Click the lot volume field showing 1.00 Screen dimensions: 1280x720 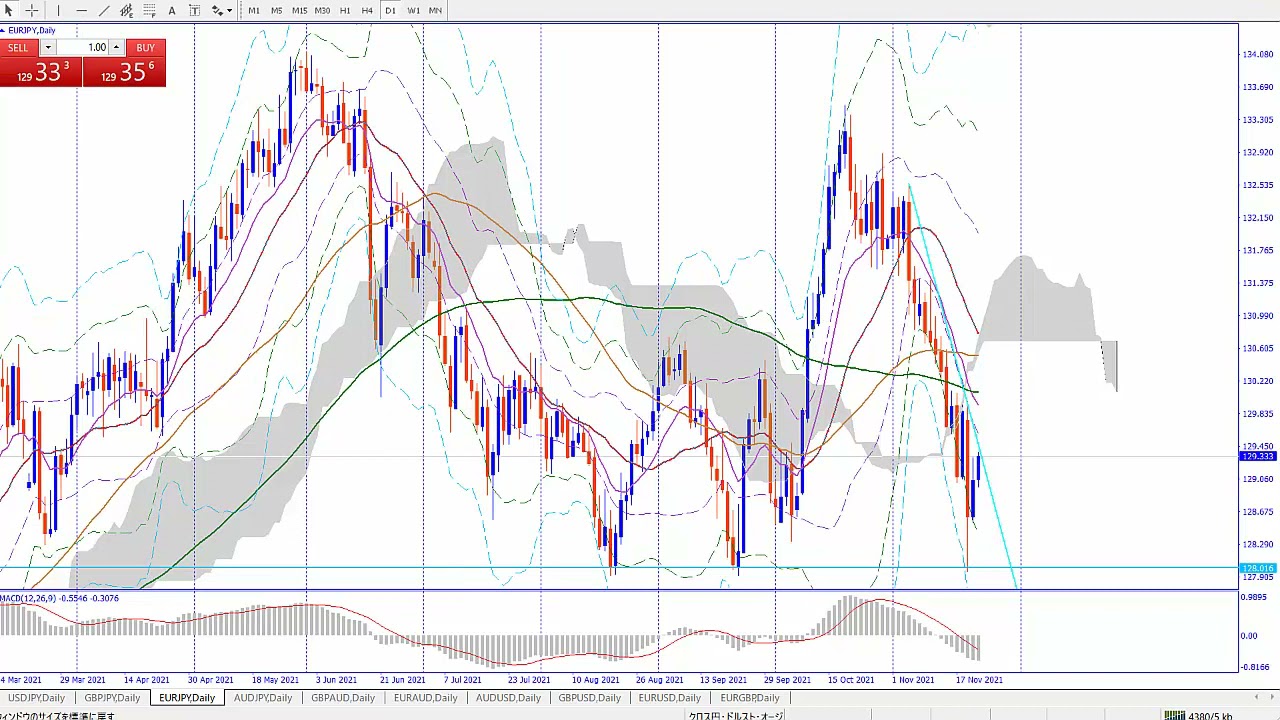tap(82, 48)
